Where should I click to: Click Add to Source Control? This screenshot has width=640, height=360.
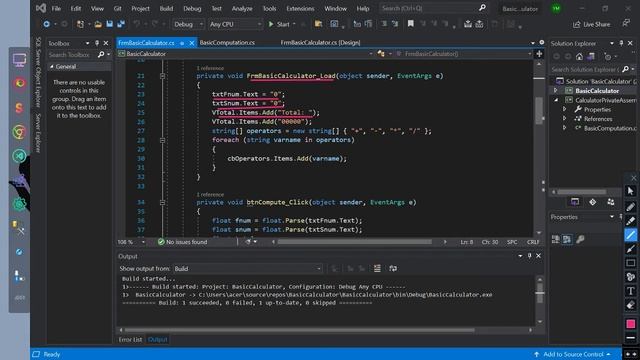(572, 354)
